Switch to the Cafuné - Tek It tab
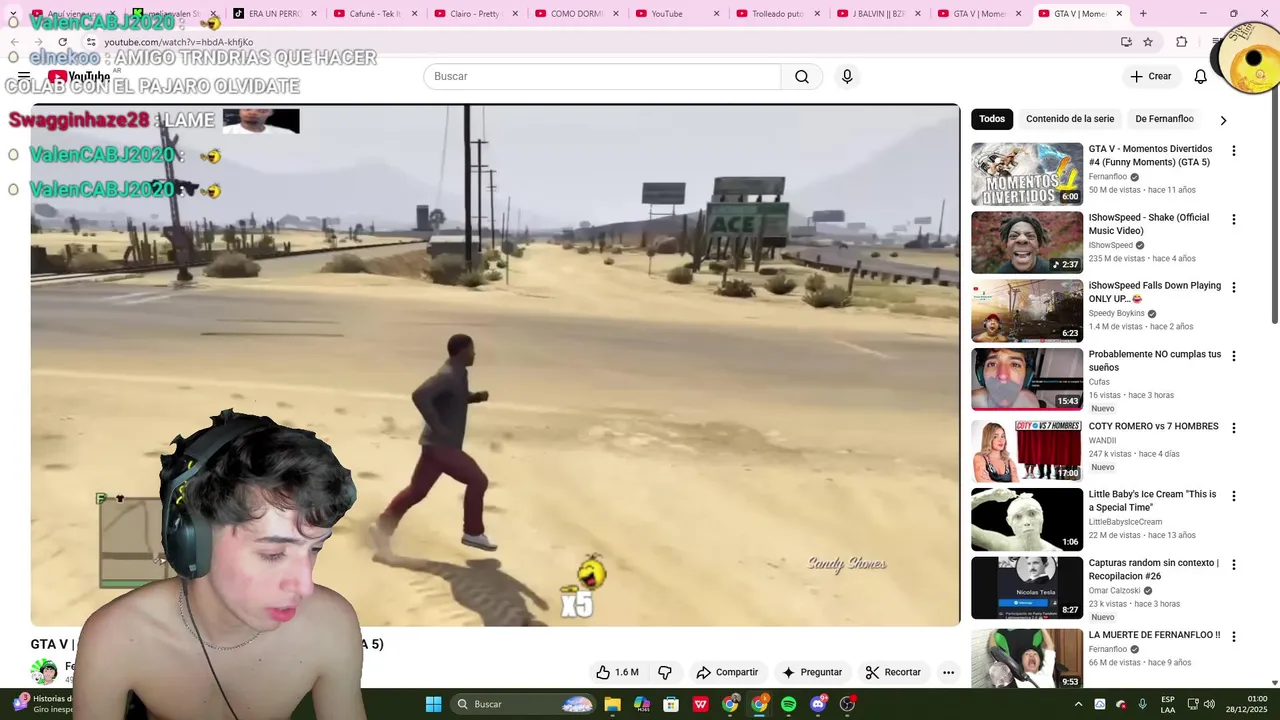The image size is (1280, 720). pyautogui.click(x=376, y=14)
